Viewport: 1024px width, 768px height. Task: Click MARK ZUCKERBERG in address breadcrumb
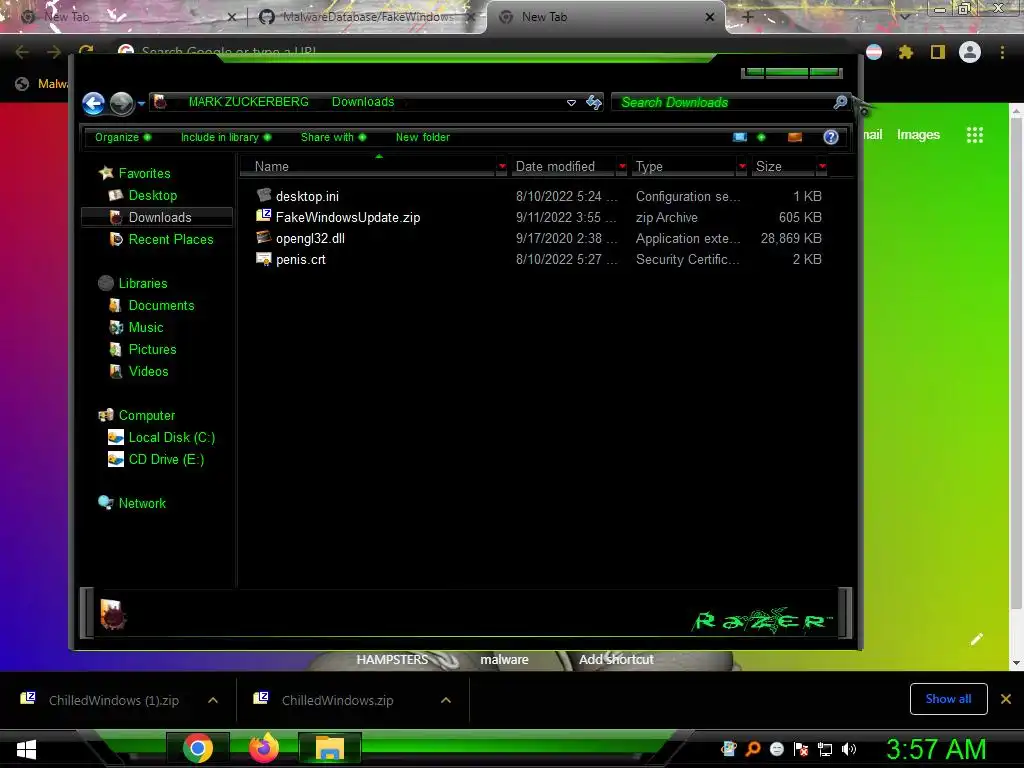click(x=249, y=102)
